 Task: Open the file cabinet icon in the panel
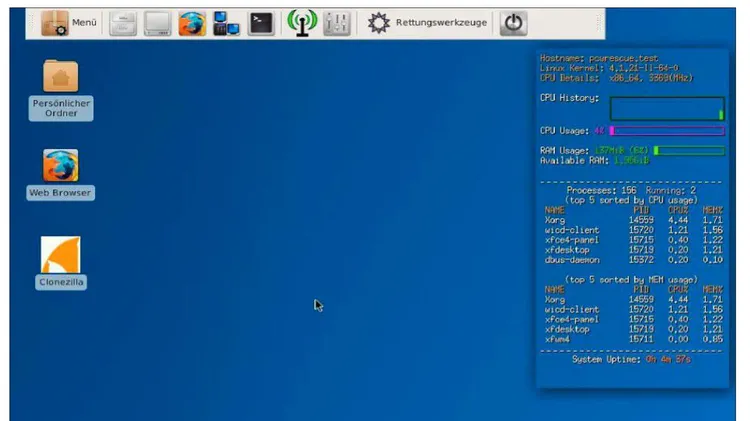123,23
